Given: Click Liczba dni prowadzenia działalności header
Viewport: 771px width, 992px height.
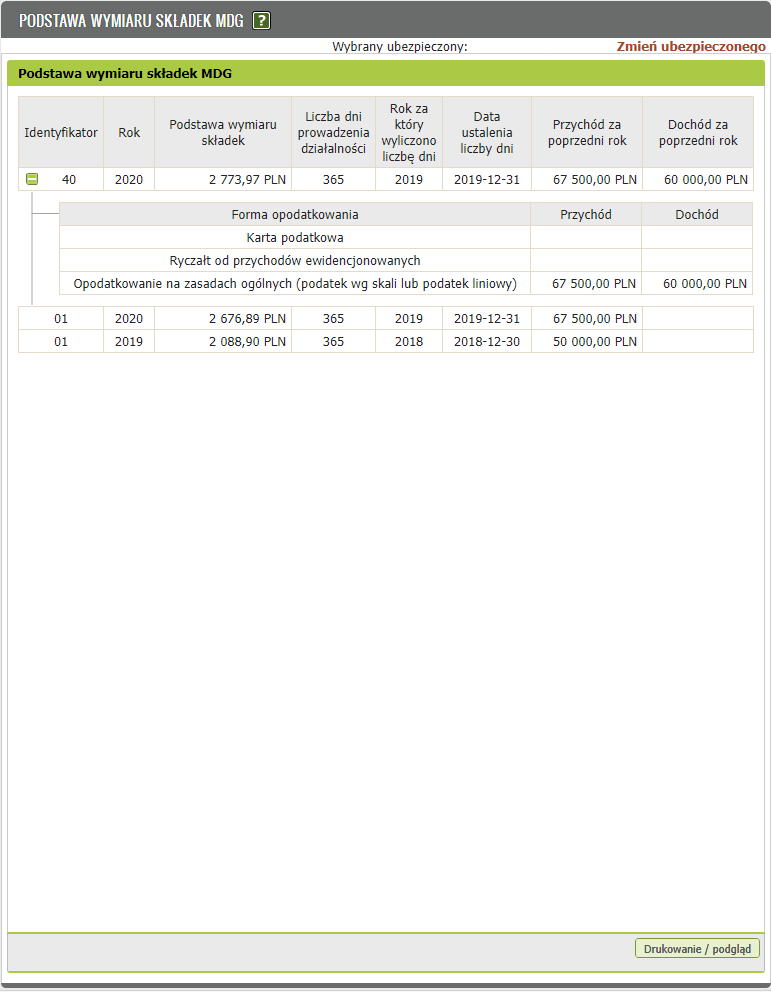Looking at the screenshot, I should tap(333, 132).
